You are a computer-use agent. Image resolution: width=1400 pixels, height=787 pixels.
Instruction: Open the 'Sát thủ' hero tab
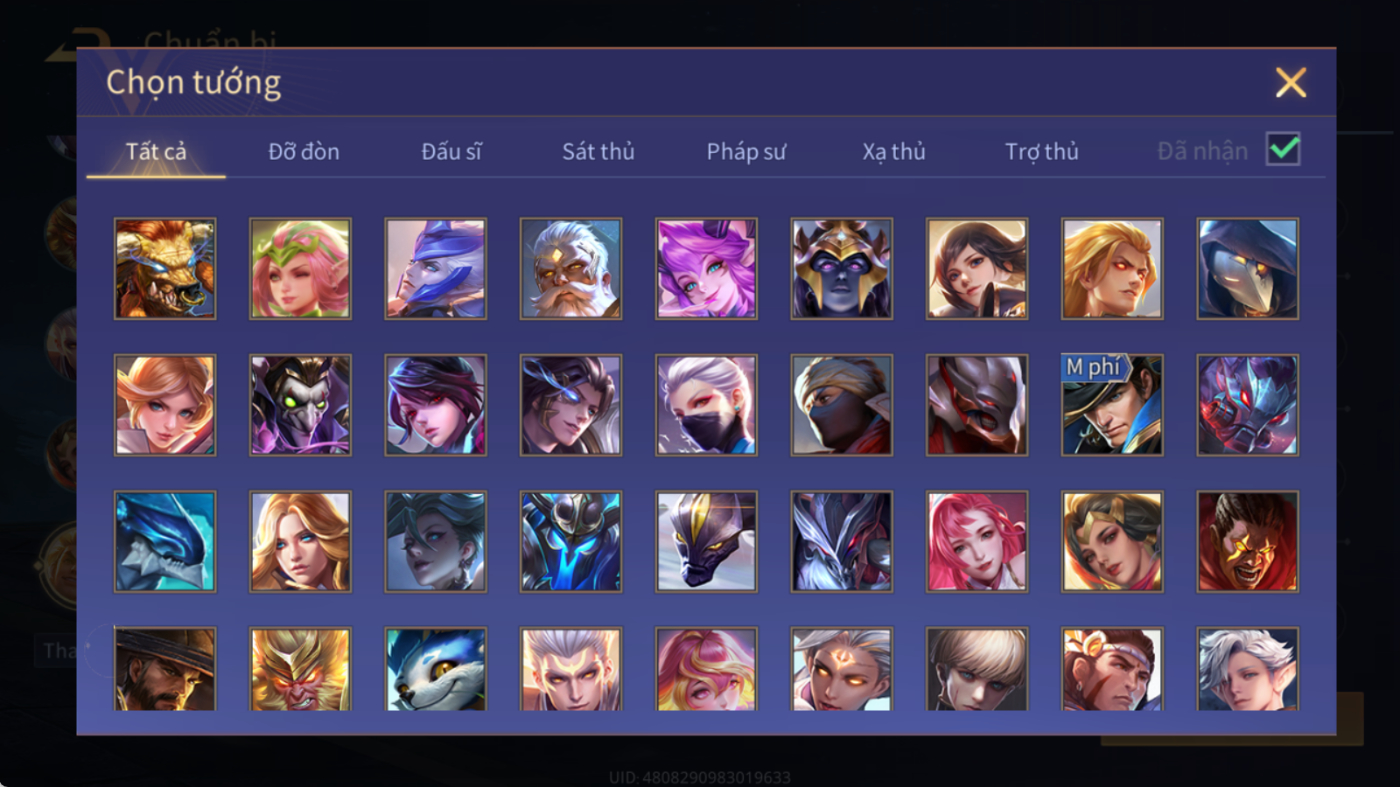point(598,151)
